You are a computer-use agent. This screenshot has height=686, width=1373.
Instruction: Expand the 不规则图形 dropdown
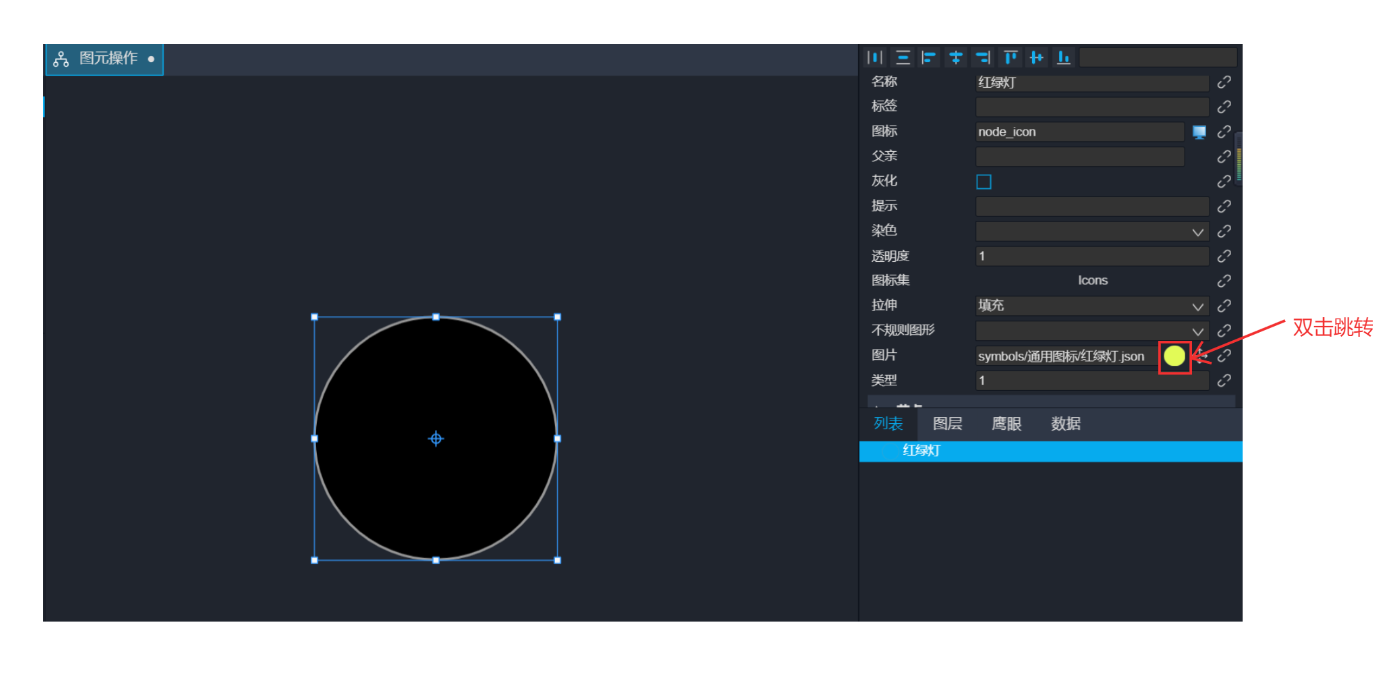point(1092,331)
